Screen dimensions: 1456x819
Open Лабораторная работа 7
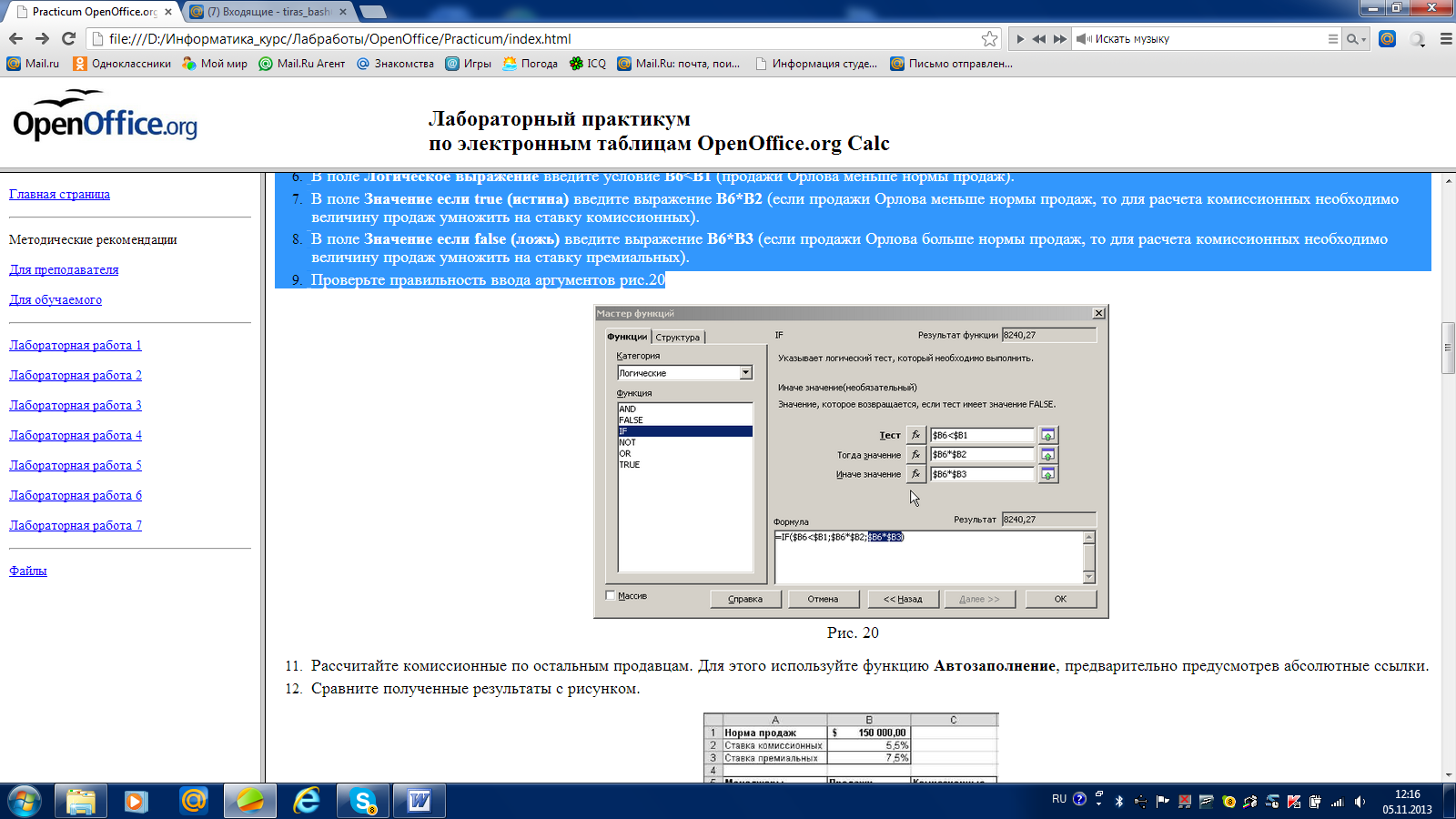click(x=76, y=525)
